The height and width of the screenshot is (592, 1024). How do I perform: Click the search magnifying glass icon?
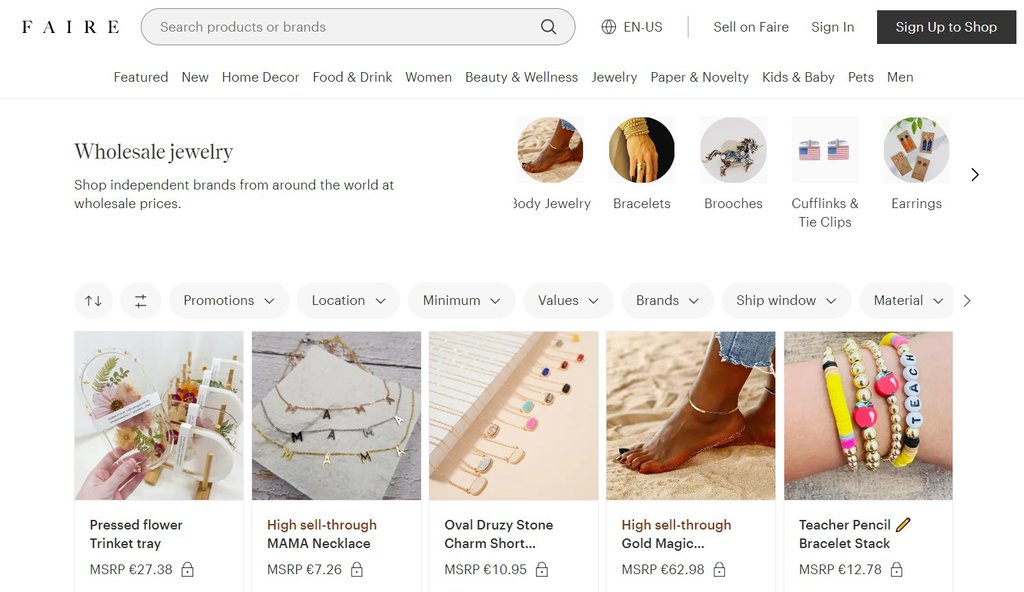(547, 27)
